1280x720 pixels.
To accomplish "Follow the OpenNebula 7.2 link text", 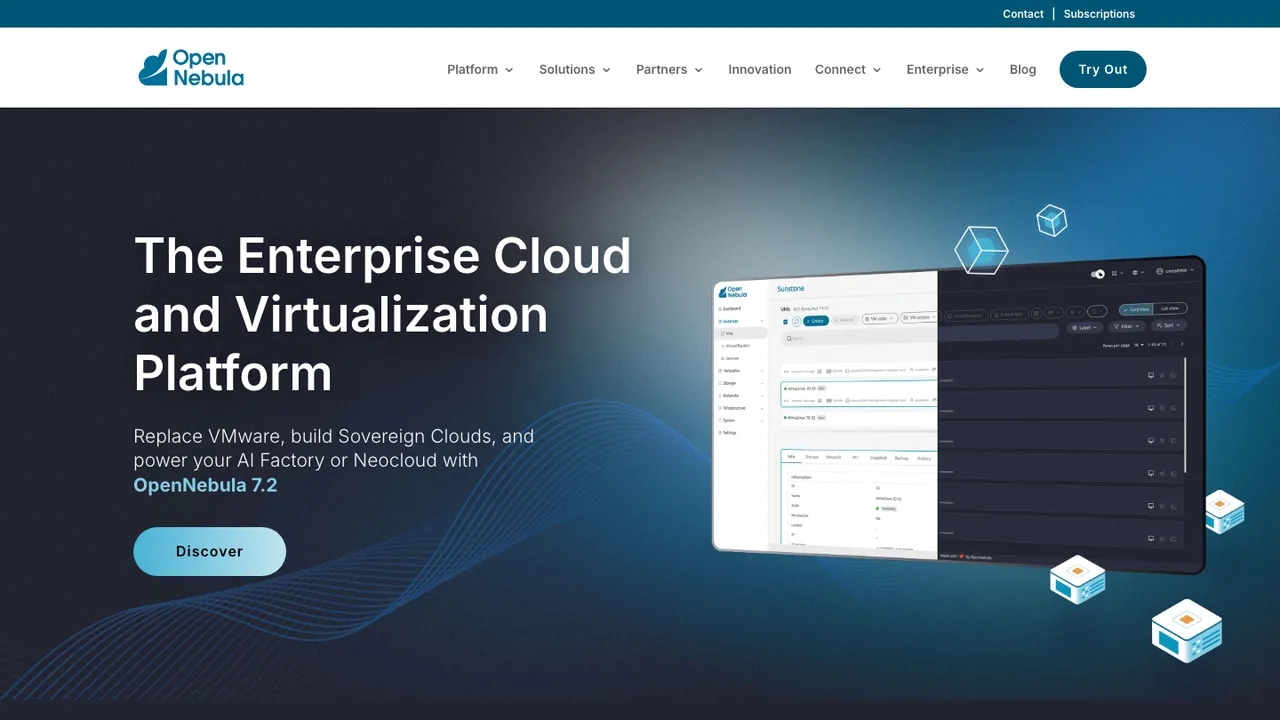I will pyautogui.click(x=206, y=485).
